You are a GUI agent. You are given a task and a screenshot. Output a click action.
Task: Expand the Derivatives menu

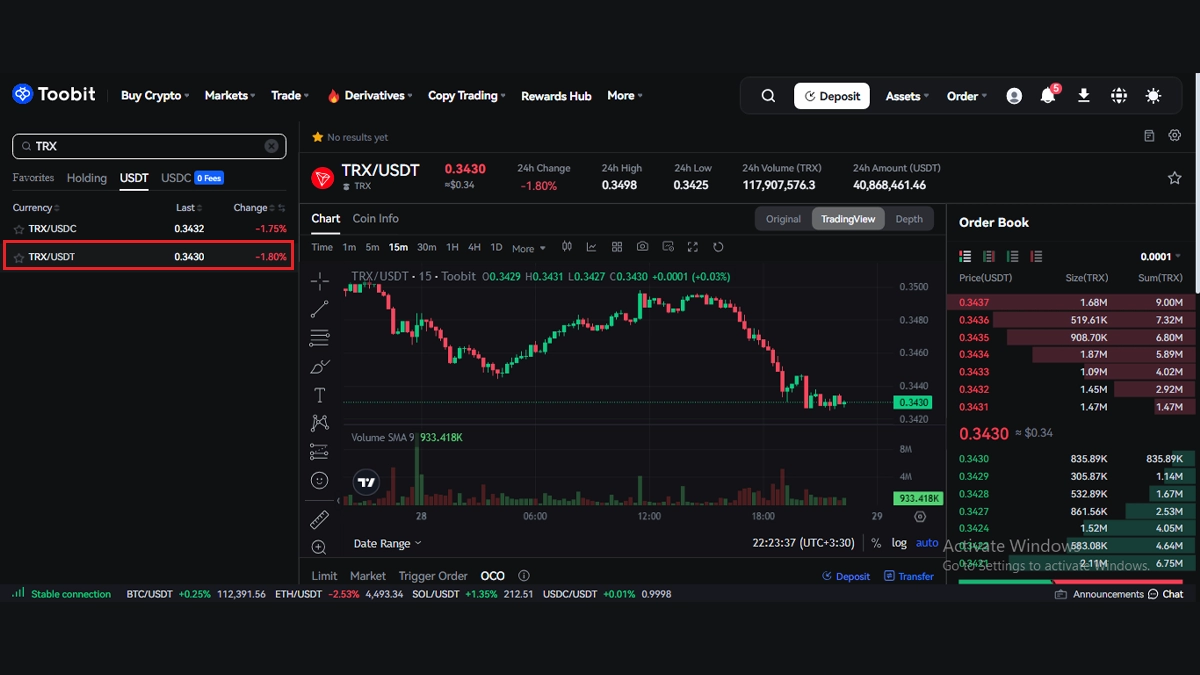click(370, 96)
